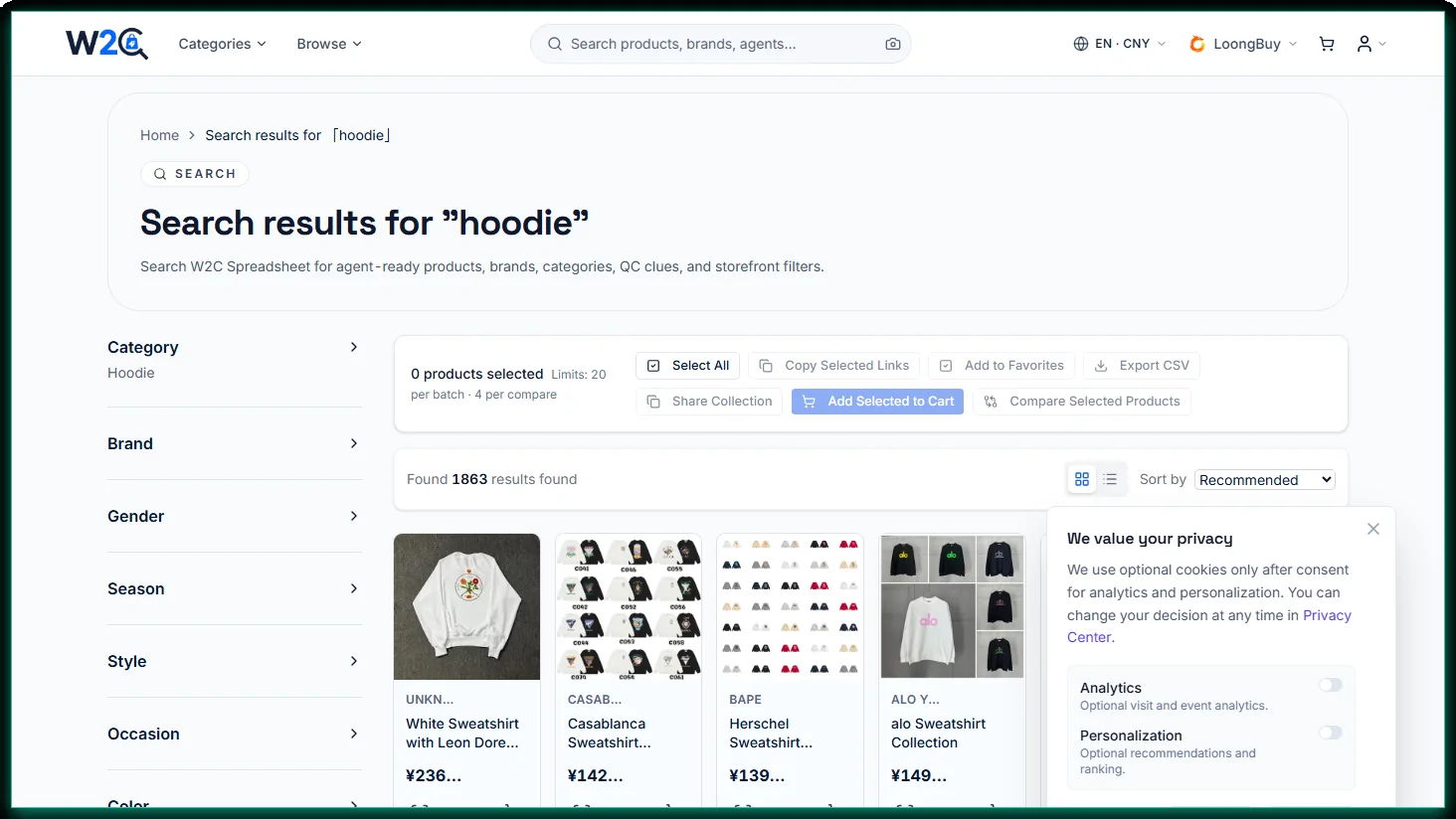Viewport: 1456px width, 819px height.
Task: Click the ¥142 price
Action: coord(596,775)
